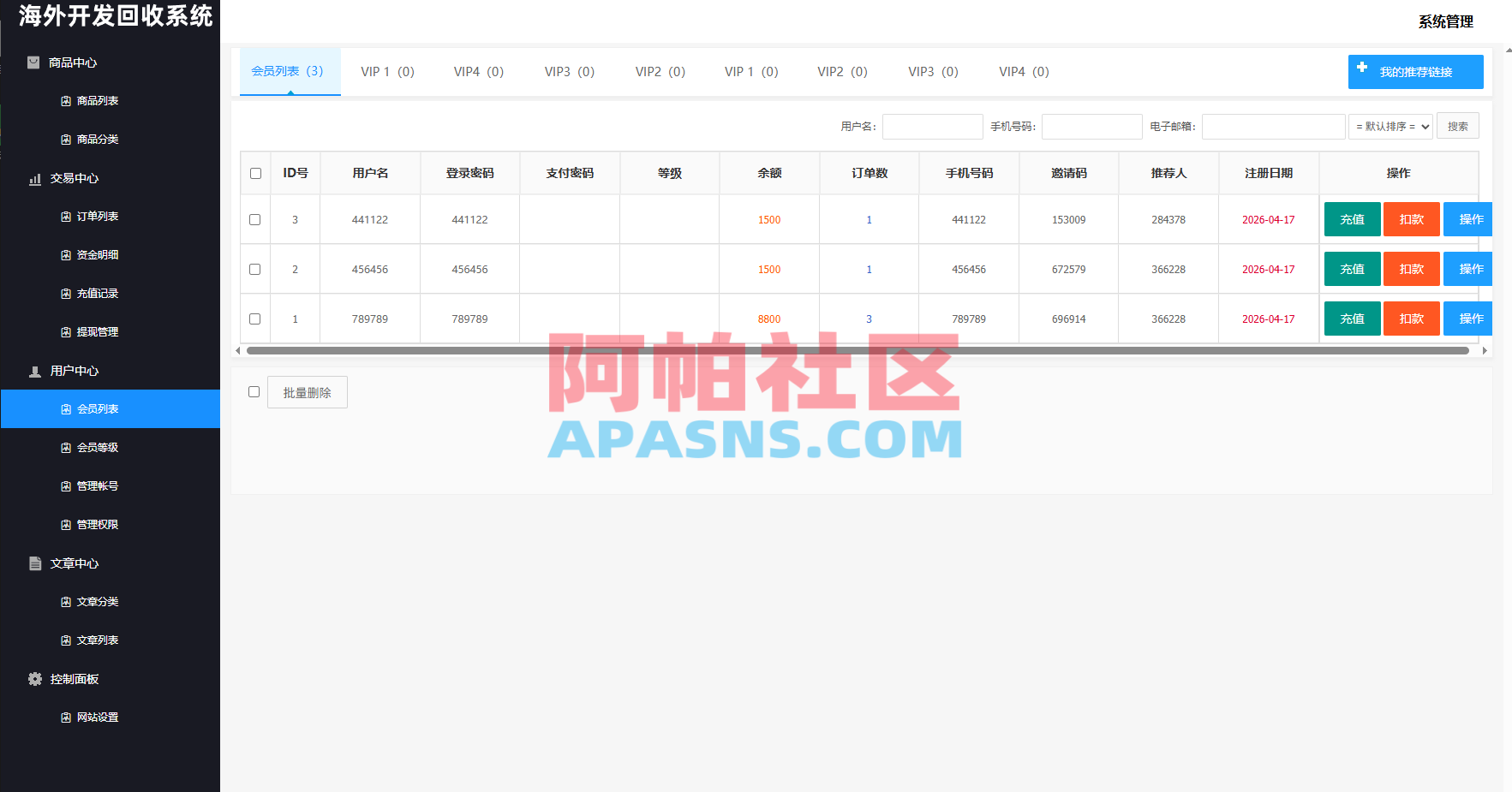The image size is (1512, 792).
Task: Open the 默认排序 dropdown
Action: click(1390, 127)
